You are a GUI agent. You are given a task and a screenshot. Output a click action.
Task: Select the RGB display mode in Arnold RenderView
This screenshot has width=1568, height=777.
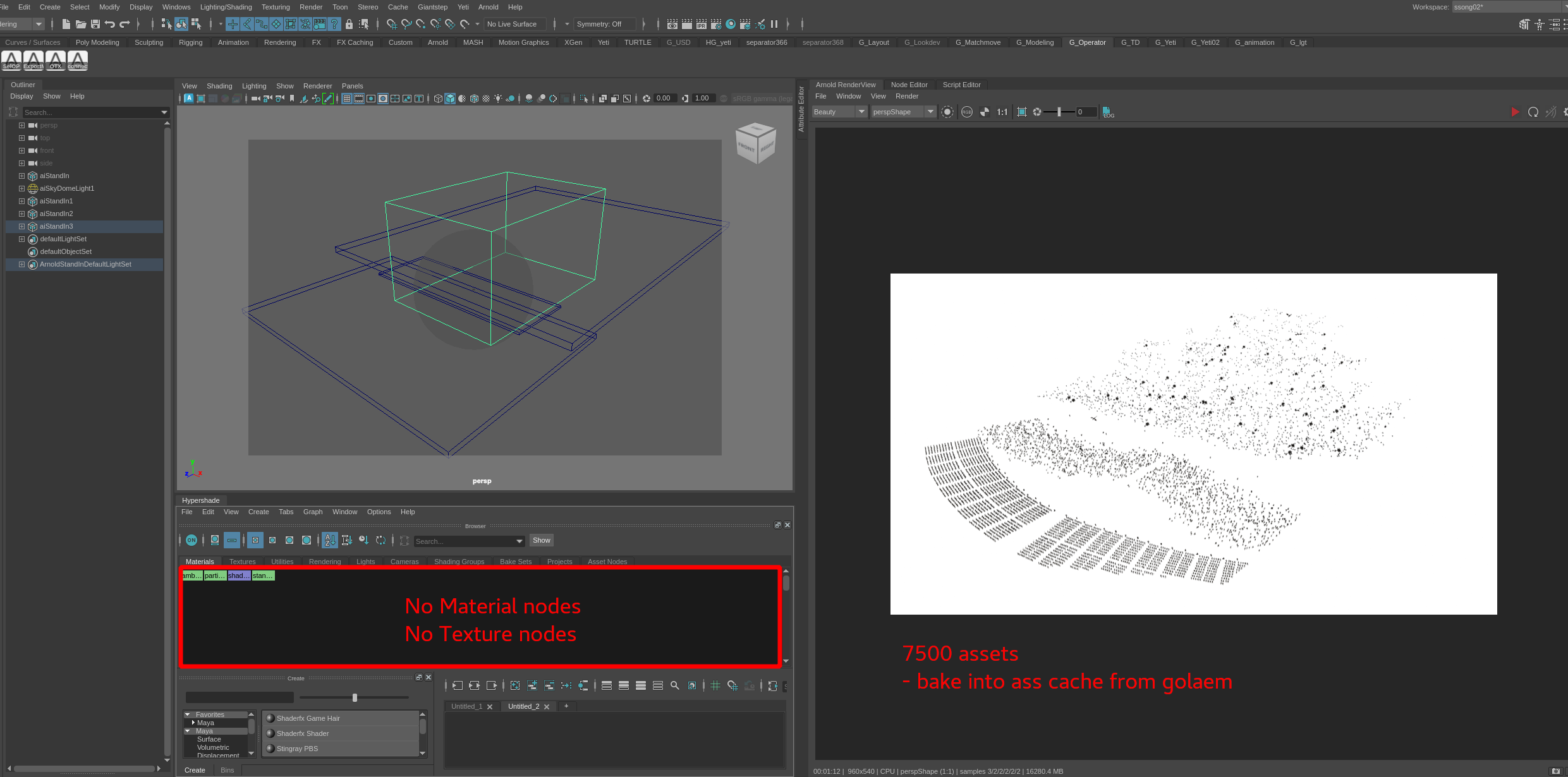pyautogui.click(x=967, y=112)
